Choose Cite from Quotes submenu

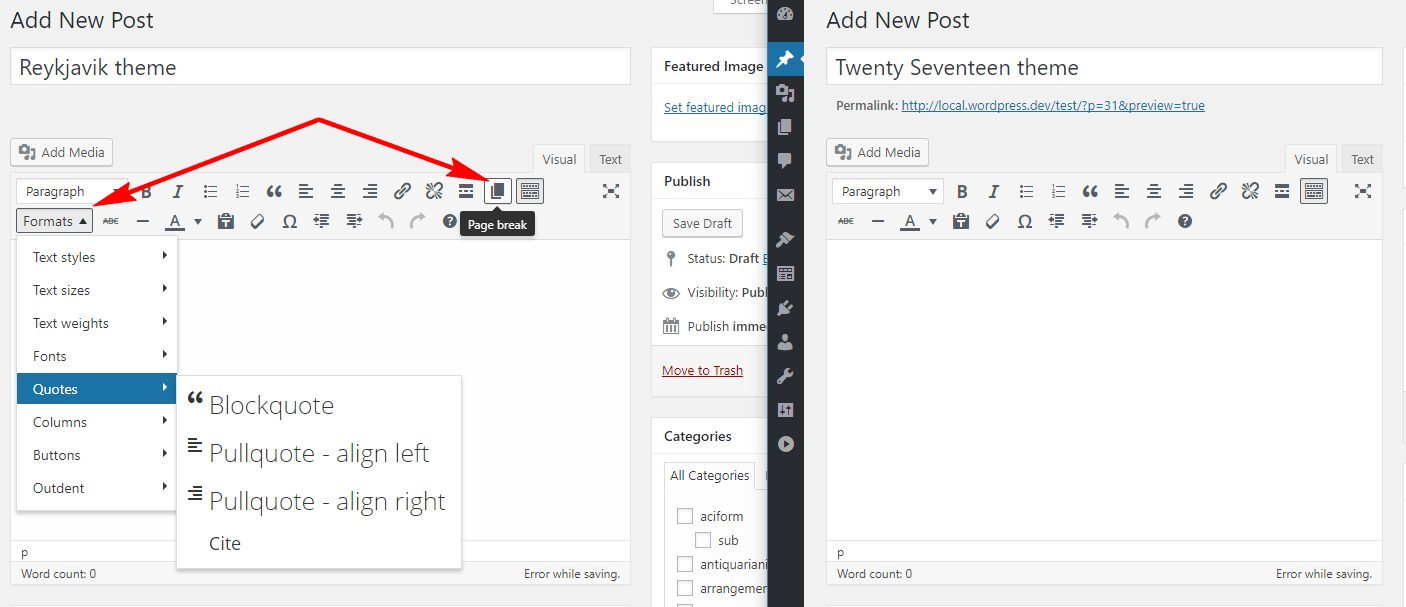[319, 544]
